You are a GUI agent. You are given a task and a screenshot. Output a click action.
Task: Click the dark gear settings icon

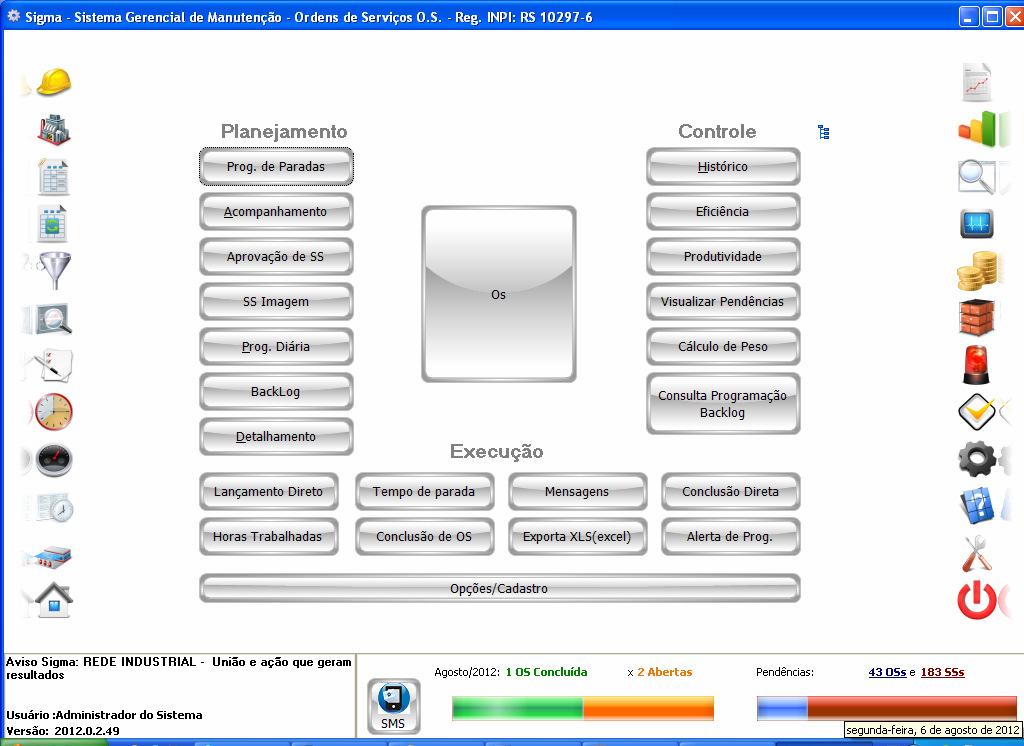pyautogui.click(x=977, y=459)
